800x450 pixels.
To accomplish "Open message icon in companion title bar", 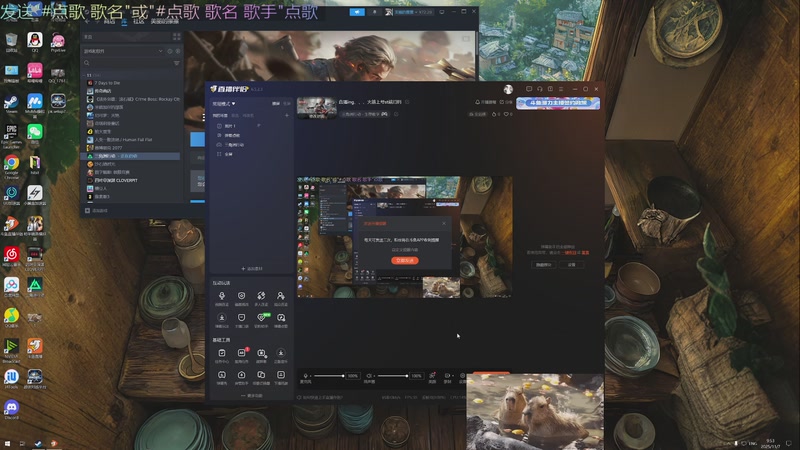I will tap(529, 89).
